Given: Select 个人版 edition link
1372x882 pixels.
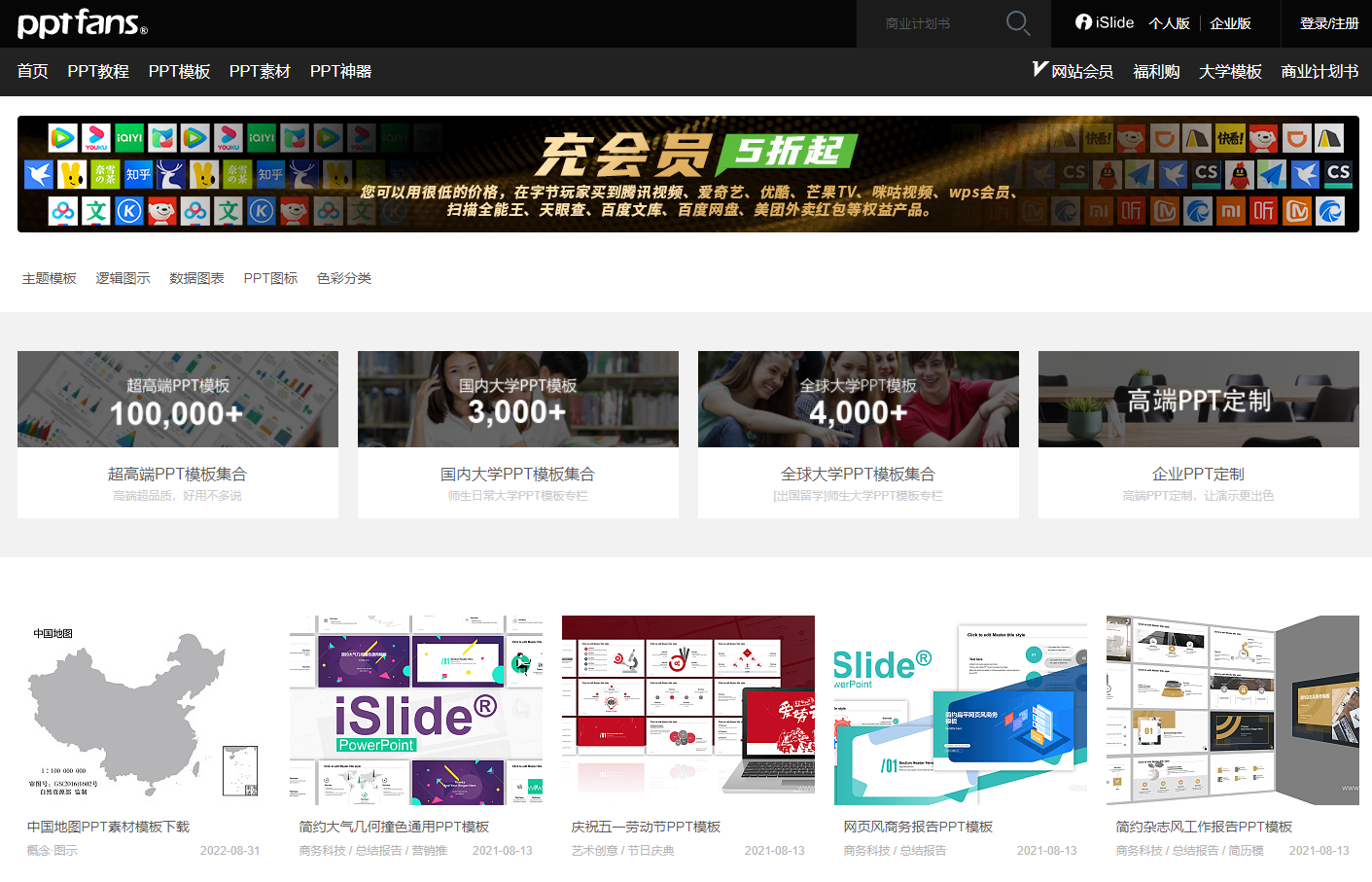Looking at the screenshot, I should [x=1169, y=23].
